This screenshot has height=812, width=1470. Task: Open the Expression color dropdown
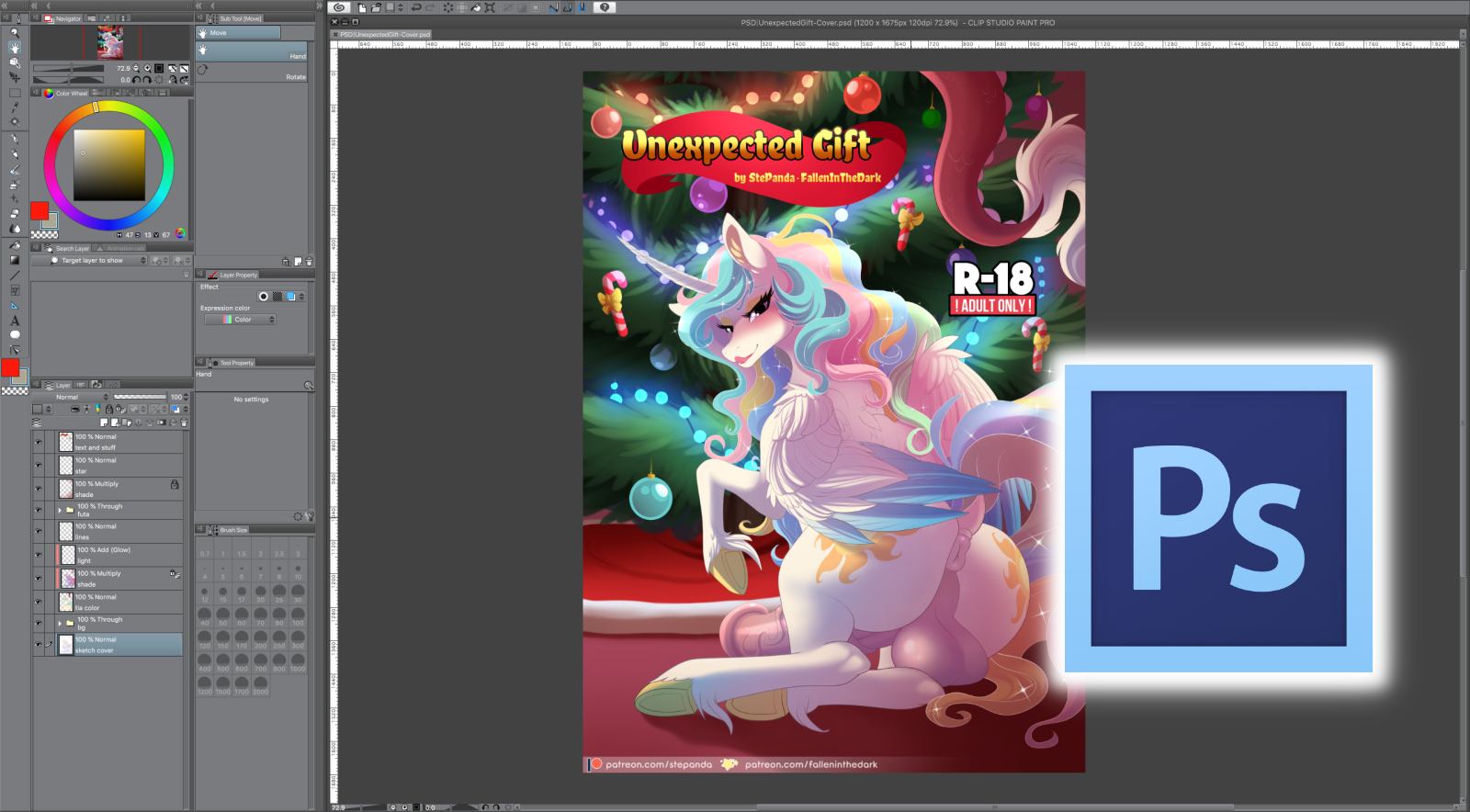coord(240,320)
